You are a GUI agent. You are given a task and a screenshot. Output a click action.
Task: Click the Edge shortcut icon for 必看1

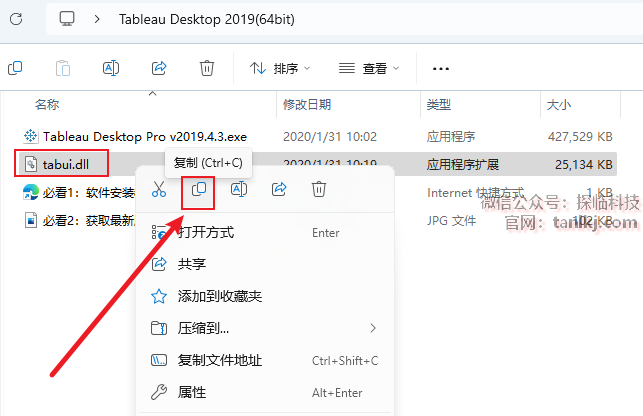click(x=30, y=192)
